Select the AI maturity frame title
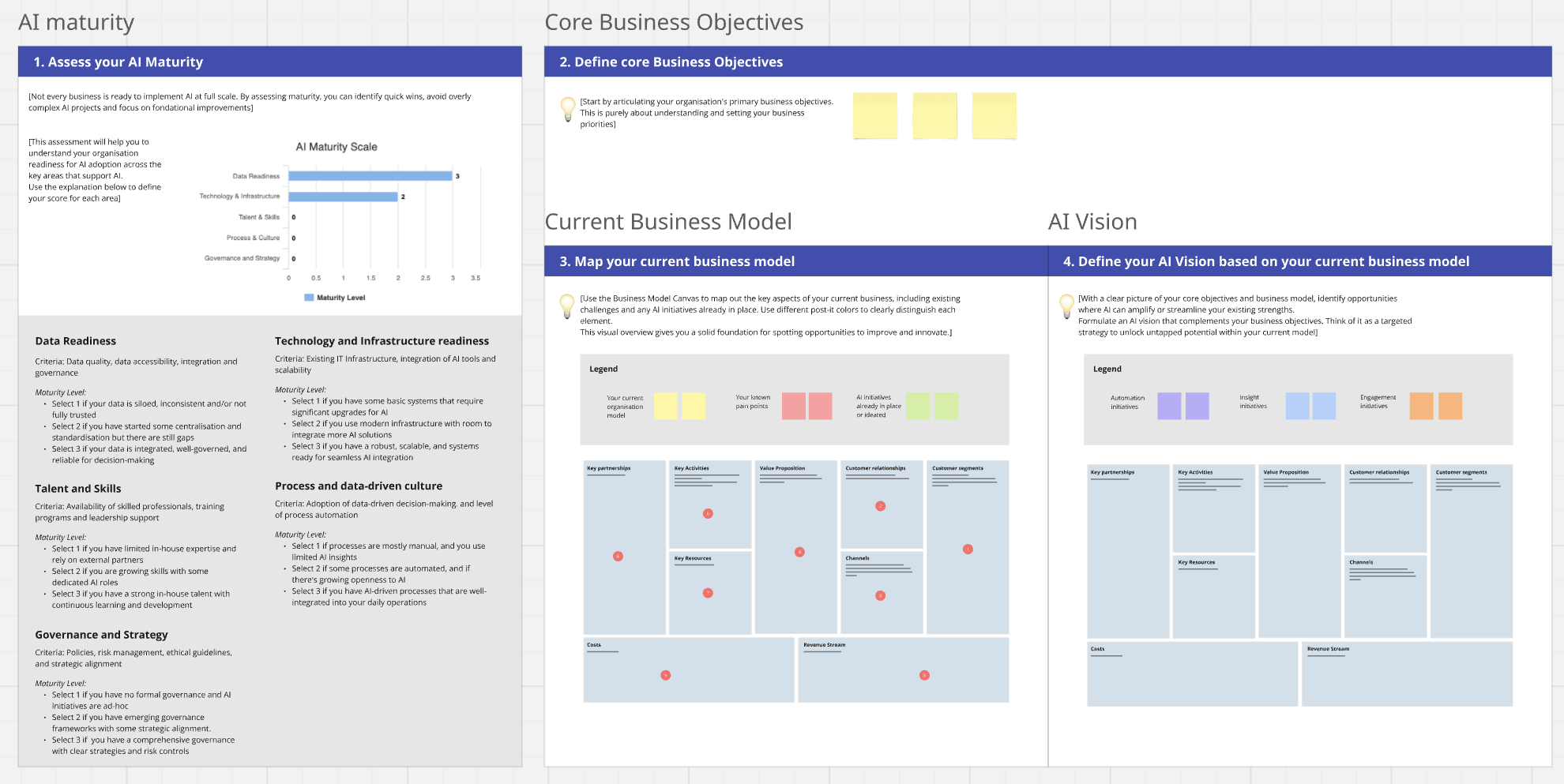This screenshot has height=784, width=1564. [x=77, y=22]
